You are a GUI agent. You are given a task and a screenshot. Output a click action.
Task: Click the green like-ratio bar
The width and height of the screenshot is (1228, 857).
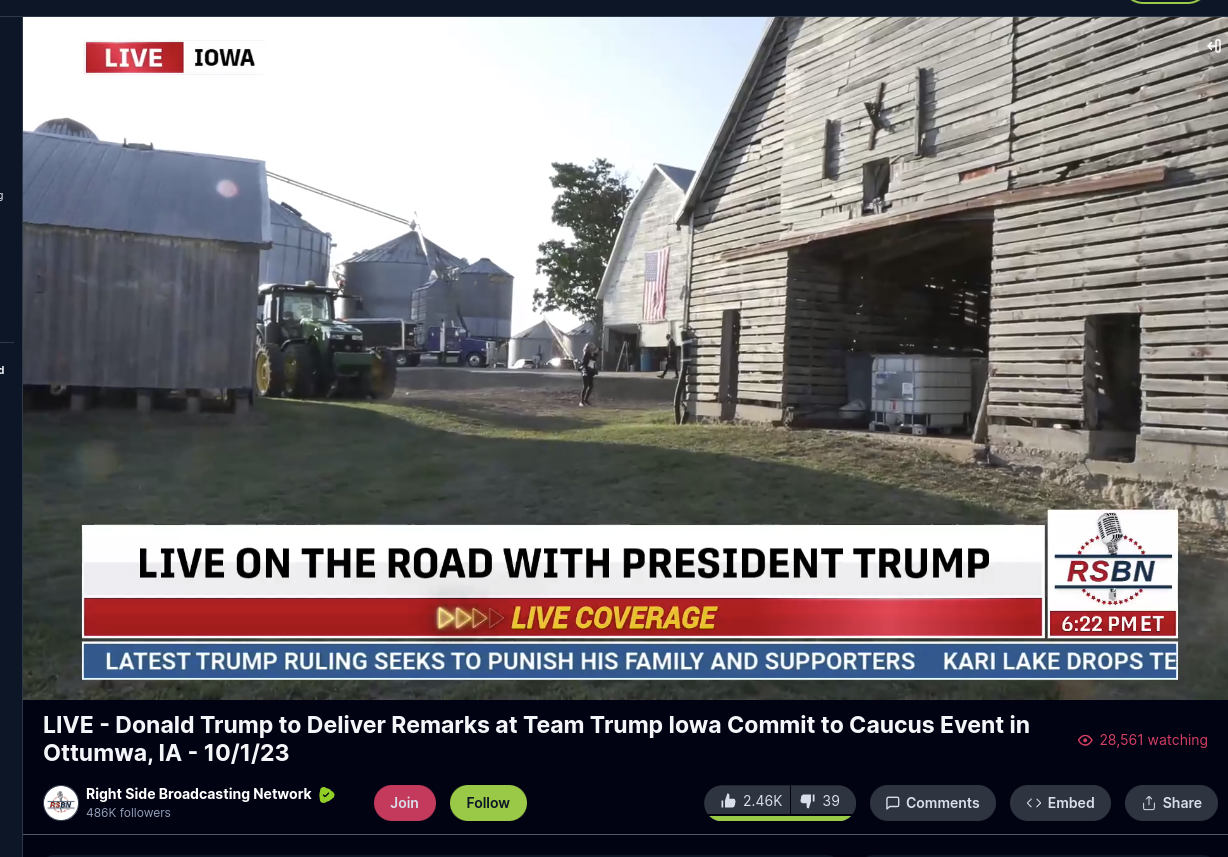781,819
